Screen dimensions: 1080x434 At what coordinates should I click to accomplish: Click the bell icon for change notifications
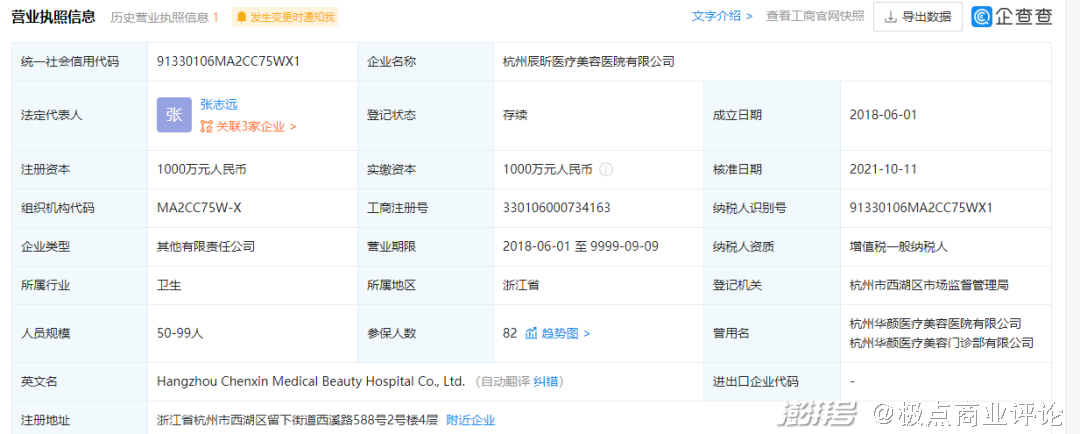[x=242, y=17]
